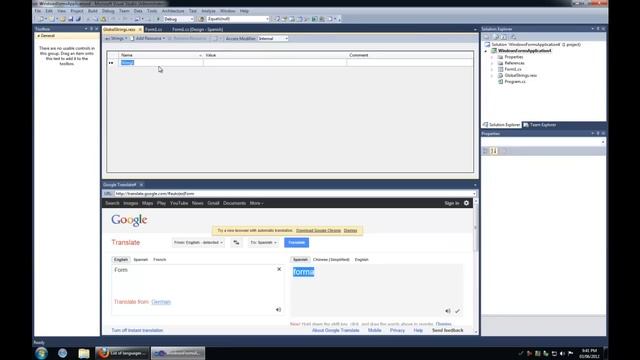The width and height of the screenshot is (640, 360).
Task: Click Firefox taskbar button 'List of languages'
Action: (122, 353)
